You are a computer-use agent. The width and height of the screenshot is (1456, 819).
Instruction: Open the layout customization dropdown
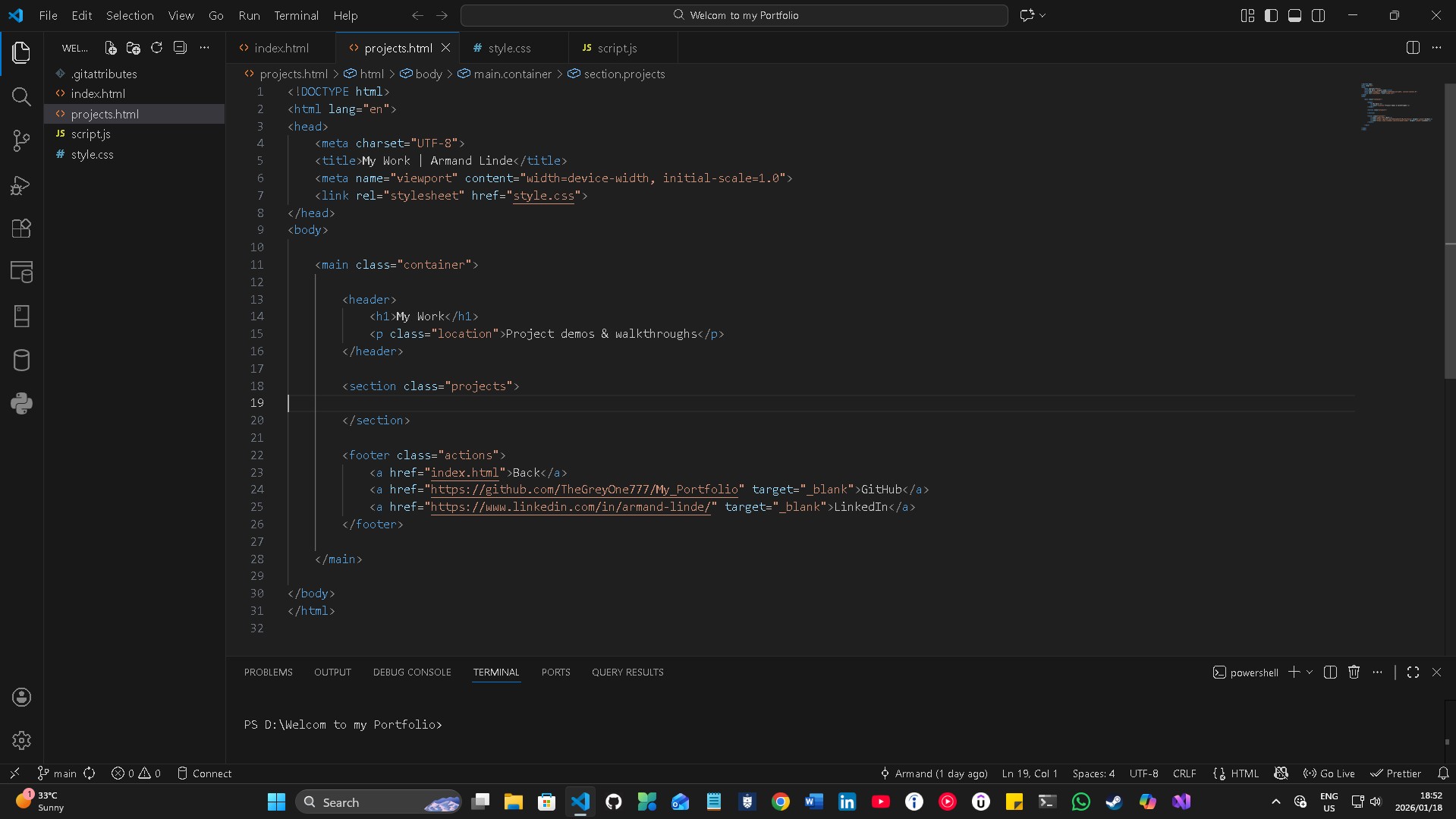(1247, 15)
